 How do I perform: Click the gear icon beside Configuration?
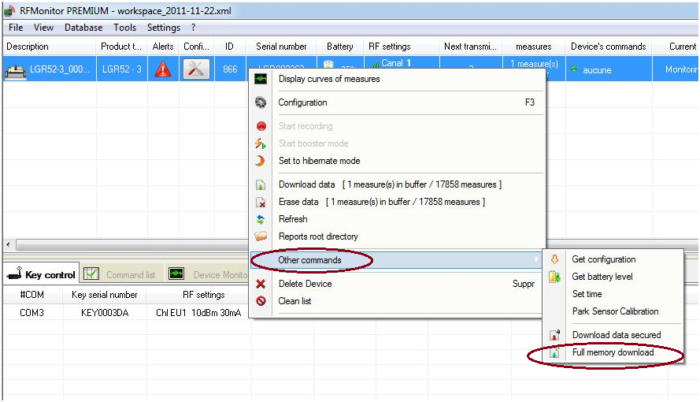(x=261, y=102)
